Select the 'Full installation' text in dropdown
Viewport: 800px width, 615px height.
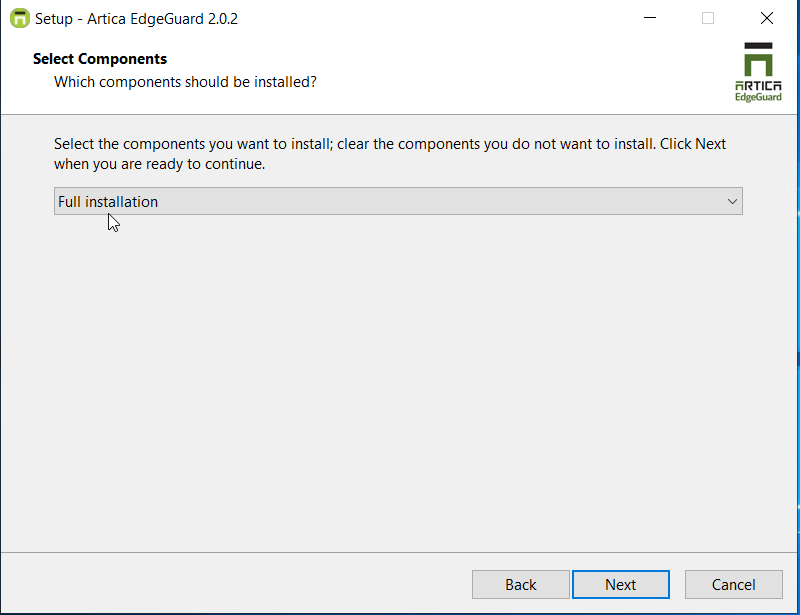tap(108, 202)
